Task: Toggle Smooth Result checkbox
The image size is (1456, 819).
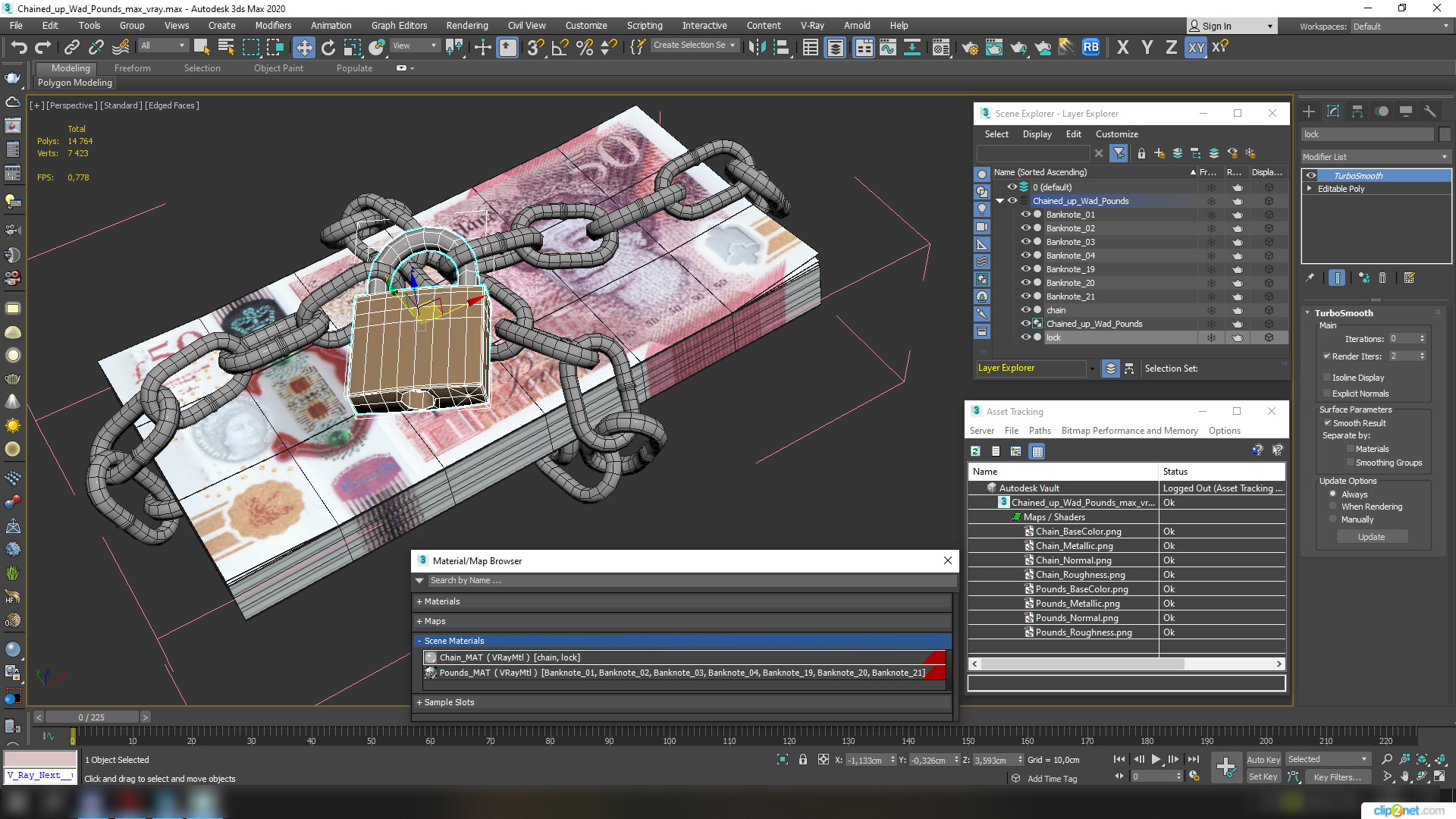Action: tap(1327, 422)
